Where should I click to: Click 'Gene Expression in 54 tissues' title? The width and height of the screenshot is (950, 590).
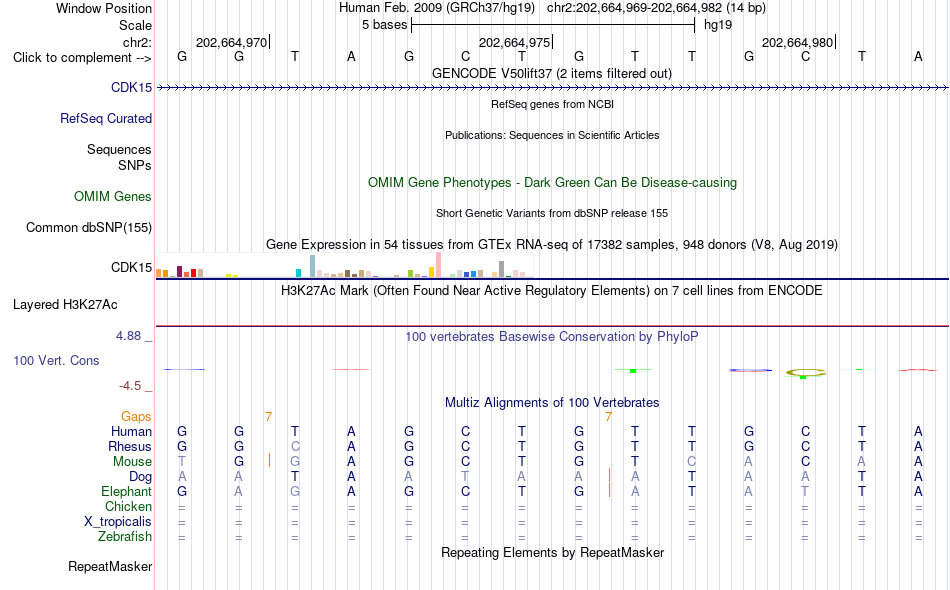coord(552,245)
